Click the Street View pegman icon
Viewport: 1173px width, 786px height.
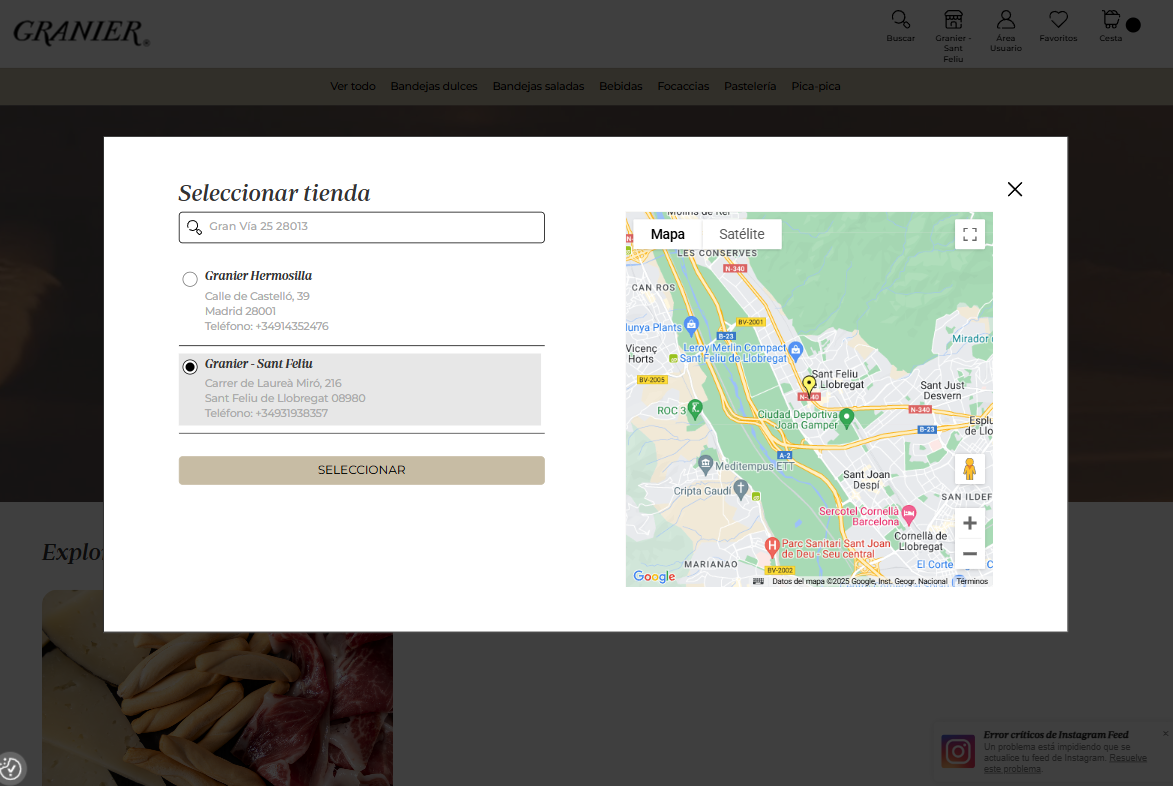970,469
